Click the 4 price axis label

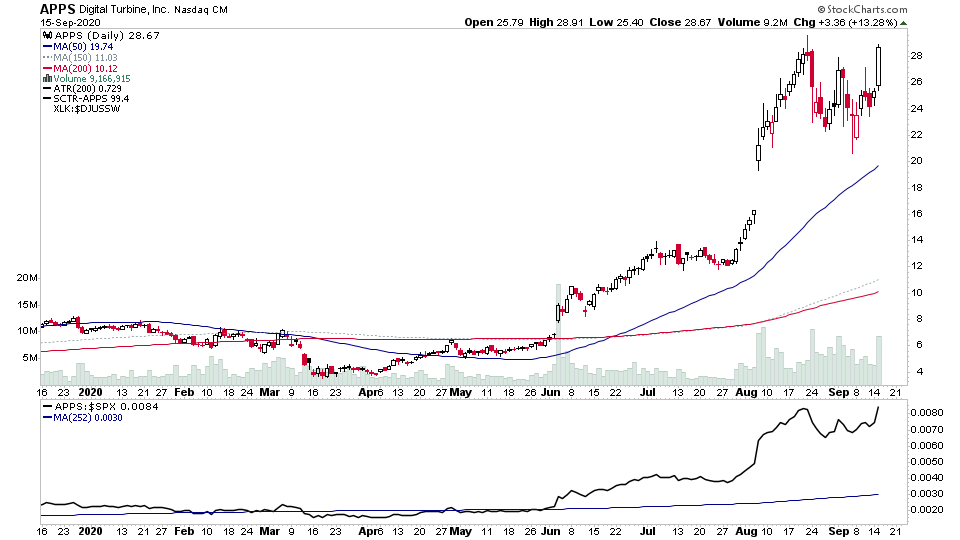[920, 372]
